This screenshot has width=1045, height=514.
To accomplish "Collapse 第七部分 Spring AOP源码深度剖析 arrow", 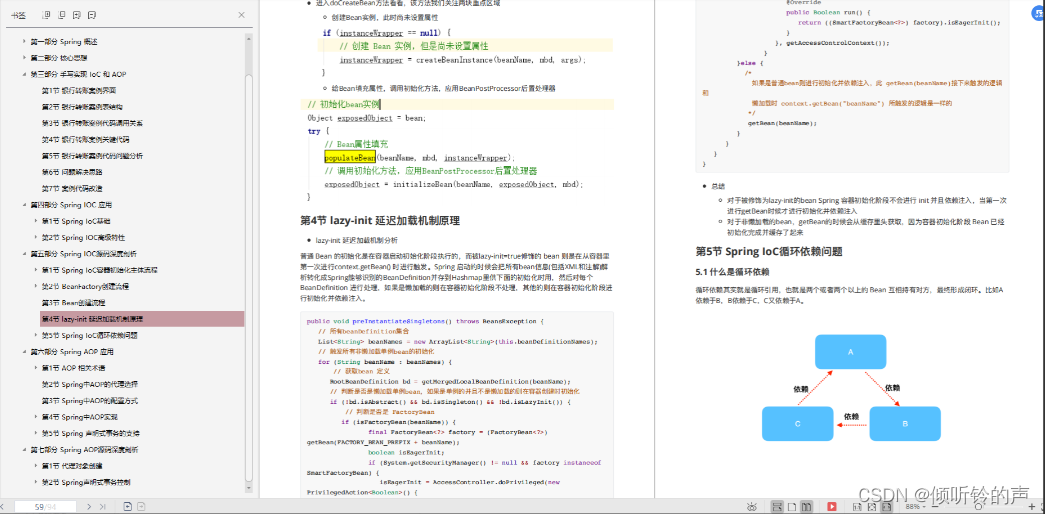I will pyautogui.click(x=25, y=449).
